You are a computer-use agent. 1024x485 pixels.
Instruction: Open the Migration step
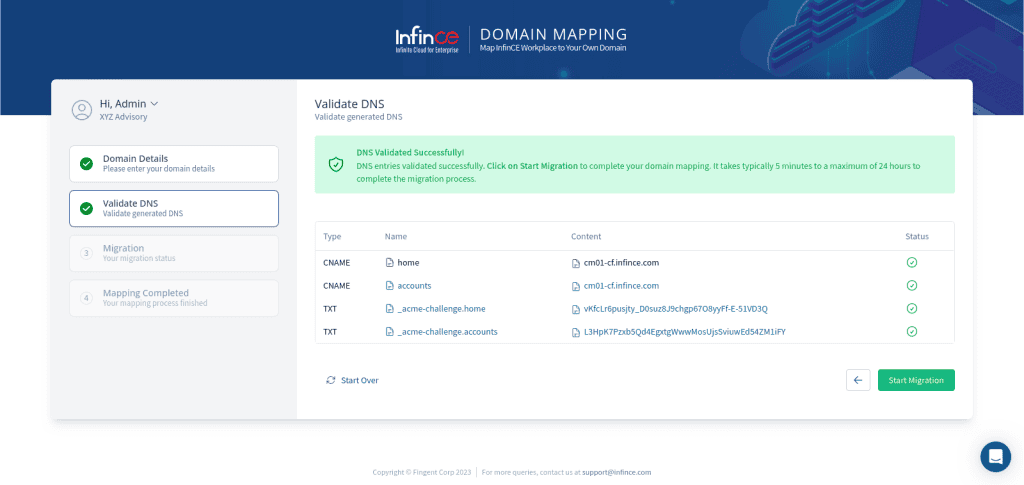(x=174, y=253)
